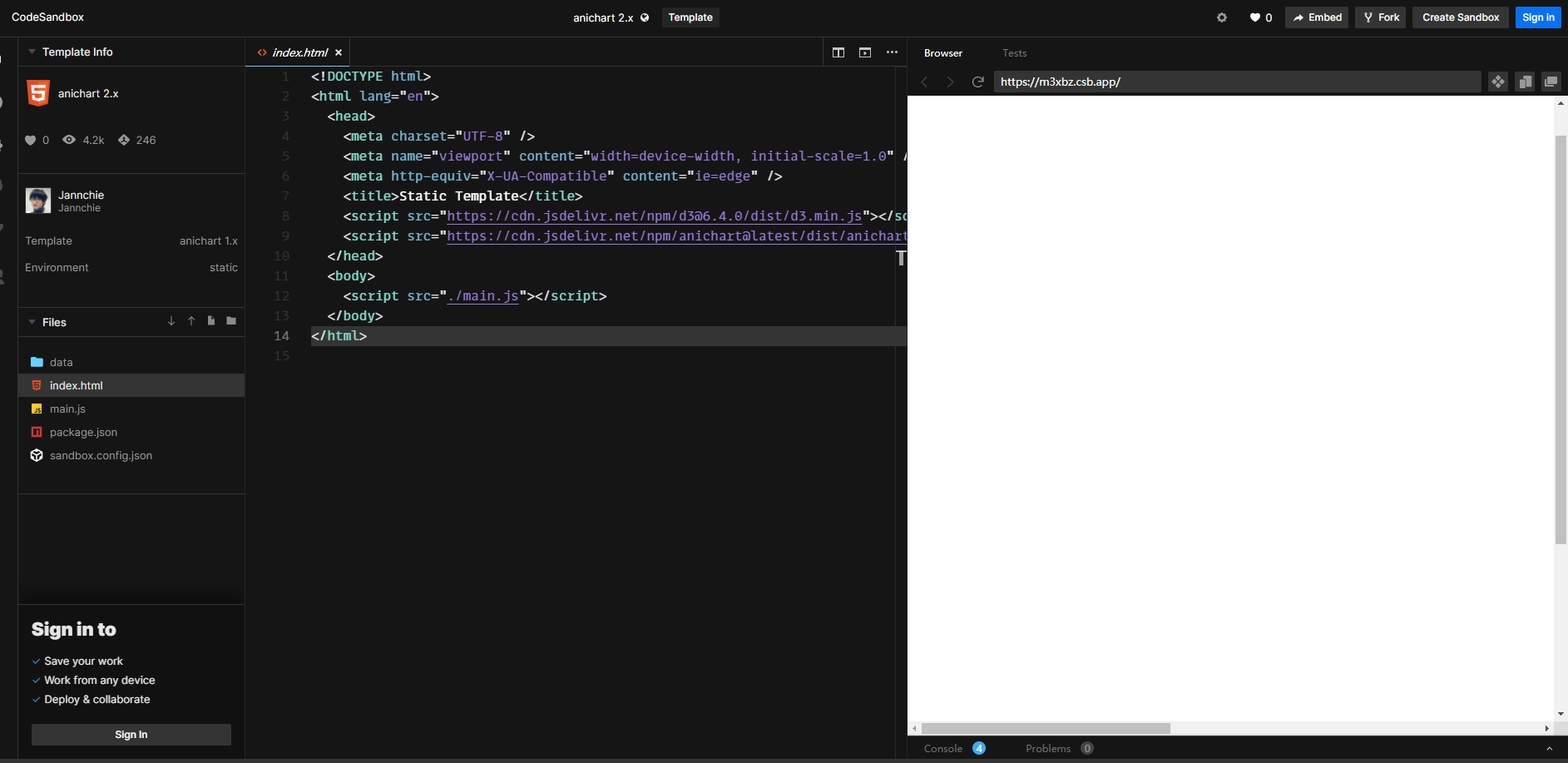Click the upload files icon
The height and width of the screenshot is (763, 1568).
190,320
